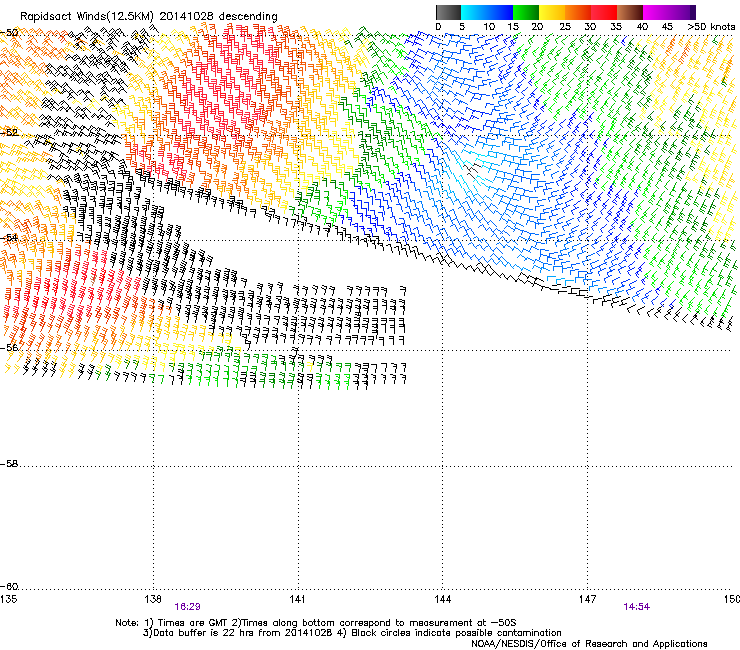Click the latitude axis label -54
This screenshot has height=650, width=740.
tap(9, 237)
